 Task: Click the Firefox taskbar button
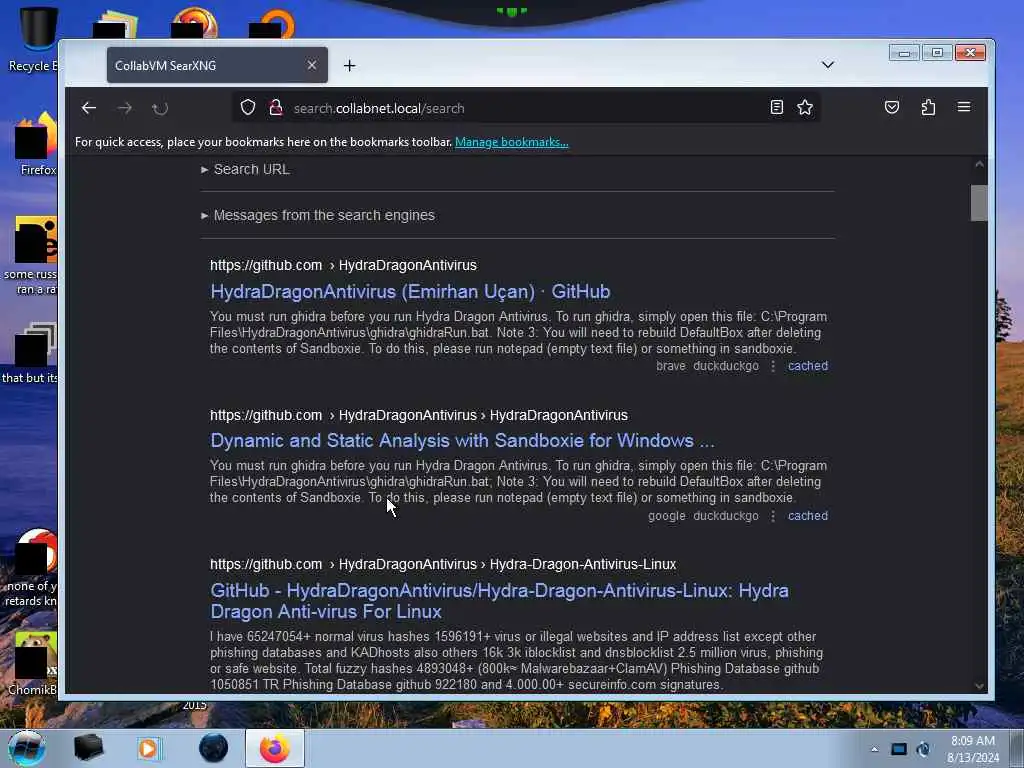pos(275,748)
